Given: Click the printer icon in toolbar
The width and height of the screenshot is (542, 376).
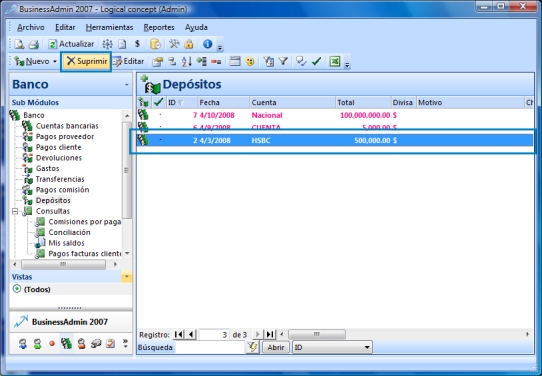Looking at the screenshot, I should pos(34,44).
